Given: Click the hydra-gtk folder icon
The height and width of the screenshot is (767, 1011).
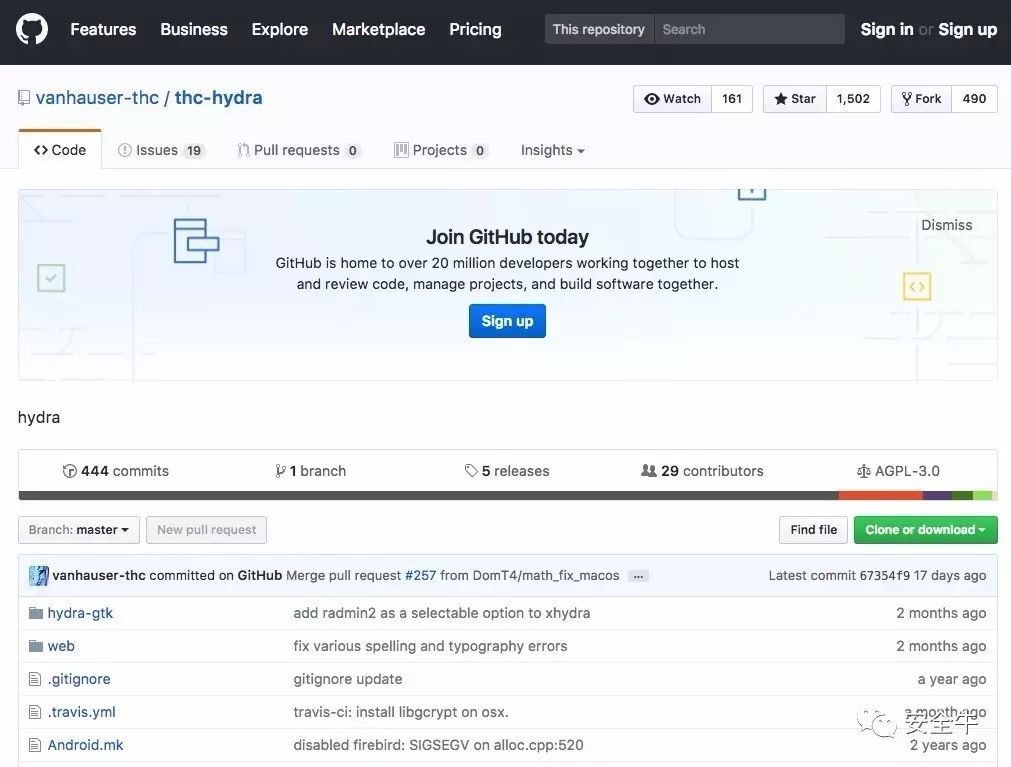Looking at the screenshot, I should pyautogui.click(x=36, y=613).
